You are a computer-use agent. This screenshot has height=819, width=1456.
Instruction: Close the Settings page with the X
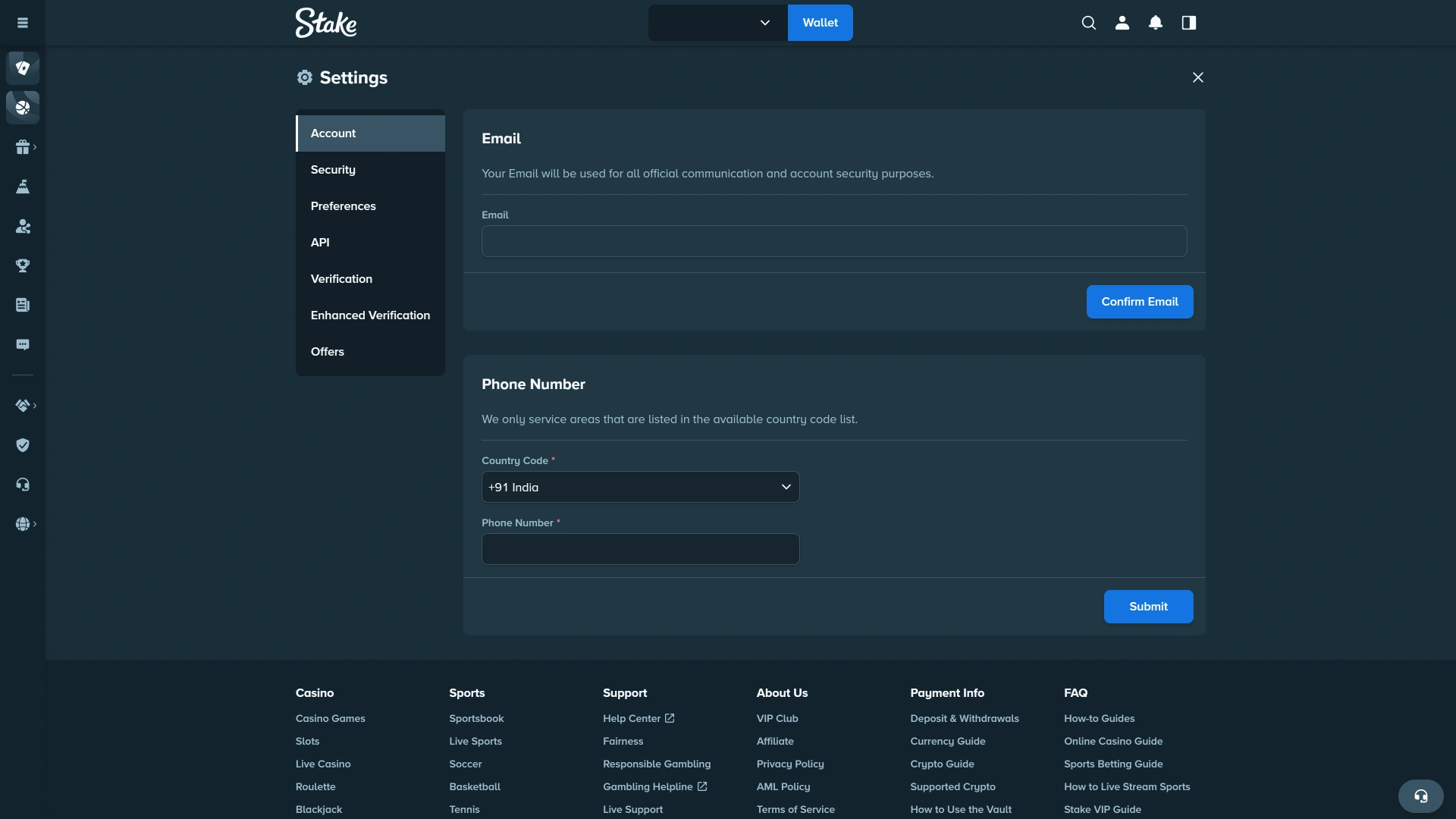pyautogui.click(x=1198, y=77)
